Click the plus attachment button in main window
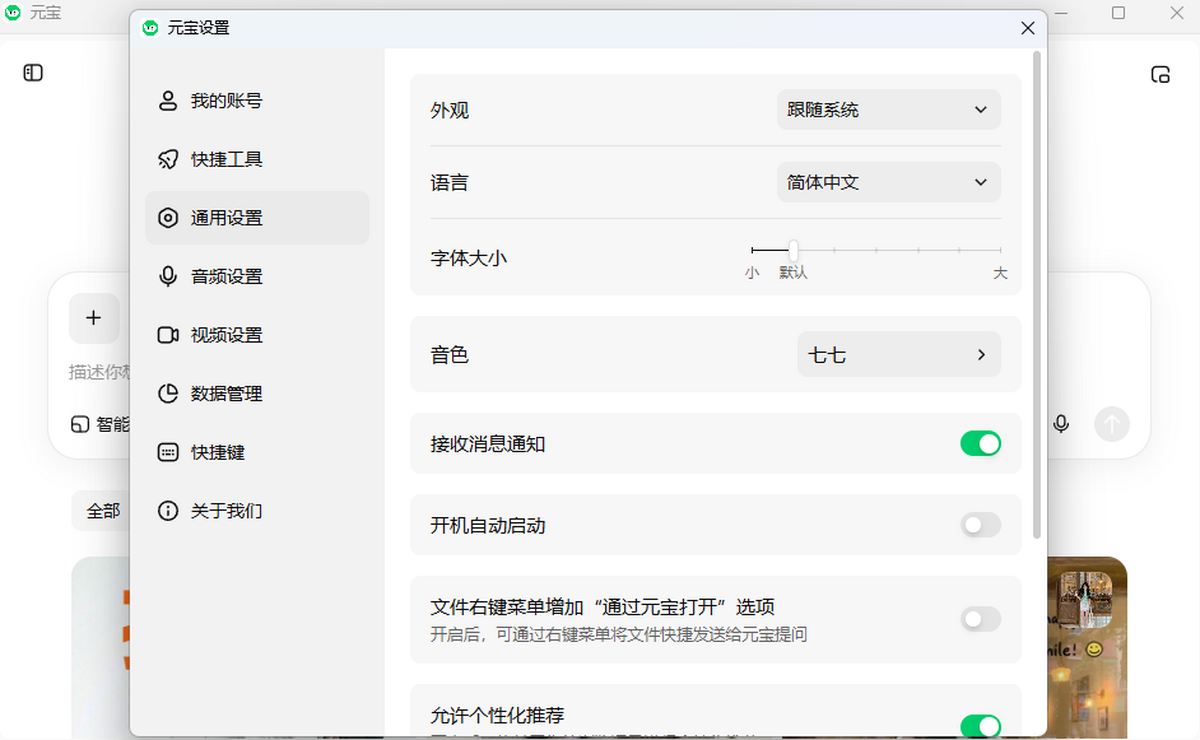1200x740 pixels. click(x=94, y=318)
